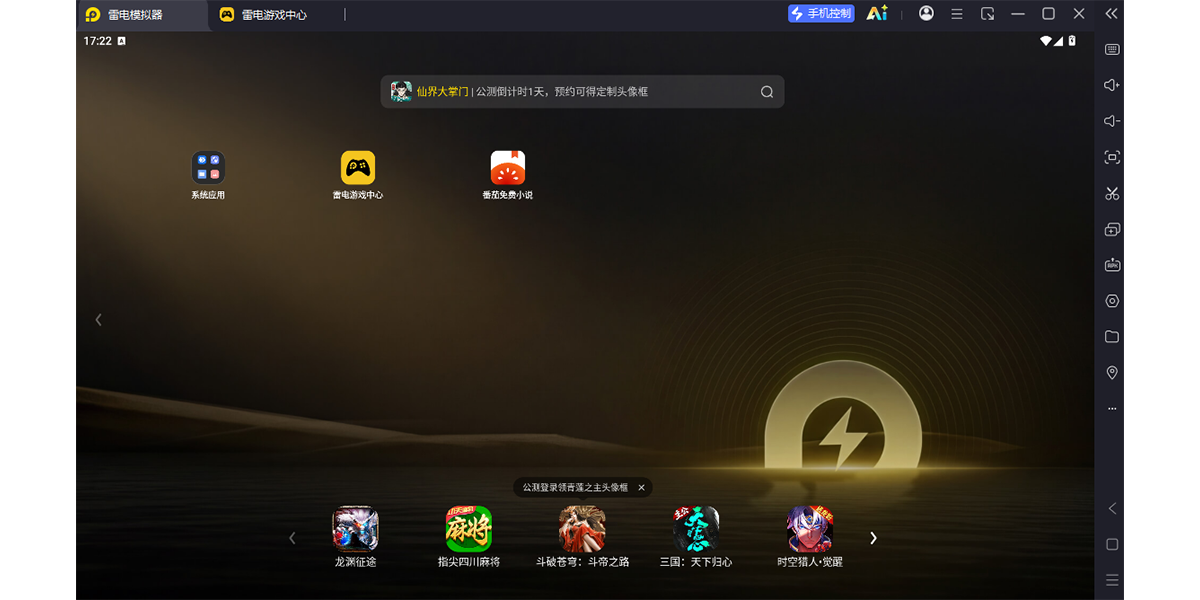Install an APK via the sidebar icon
Screen dimensions: 1200x600
coord(1112,265)
